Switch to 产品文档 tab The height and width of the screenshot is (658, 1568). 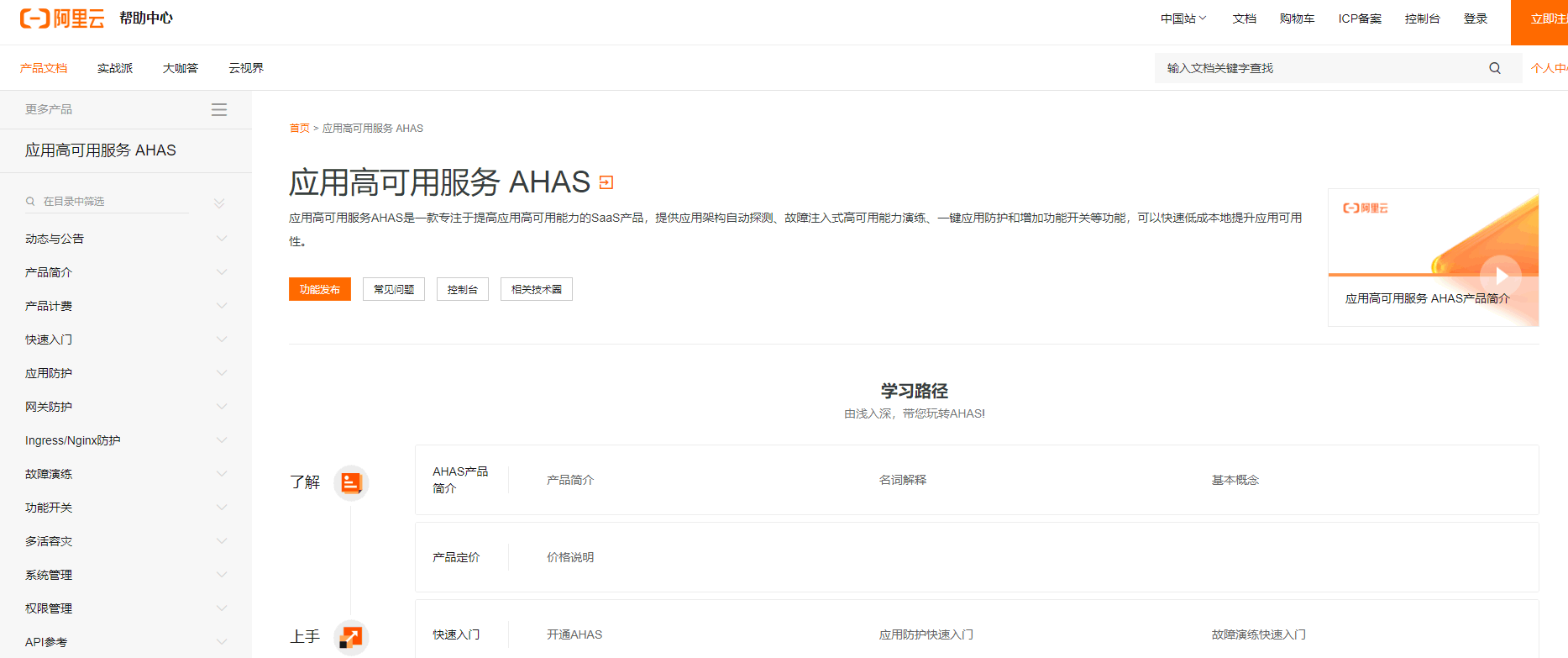point(44,68)
